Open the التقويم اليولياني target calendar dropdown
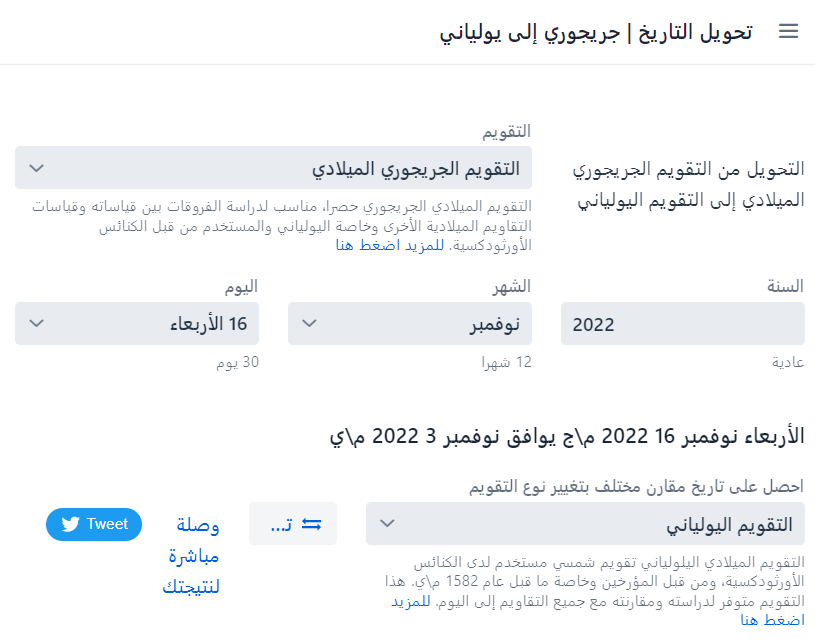 585,523
